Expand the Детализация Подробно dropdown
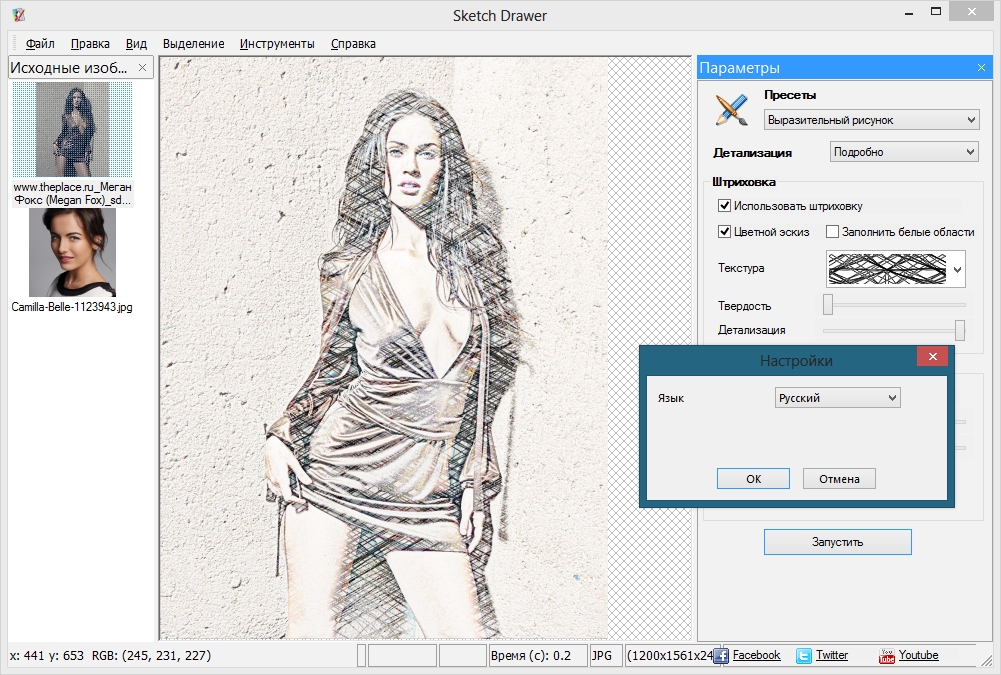 (904, 152)
